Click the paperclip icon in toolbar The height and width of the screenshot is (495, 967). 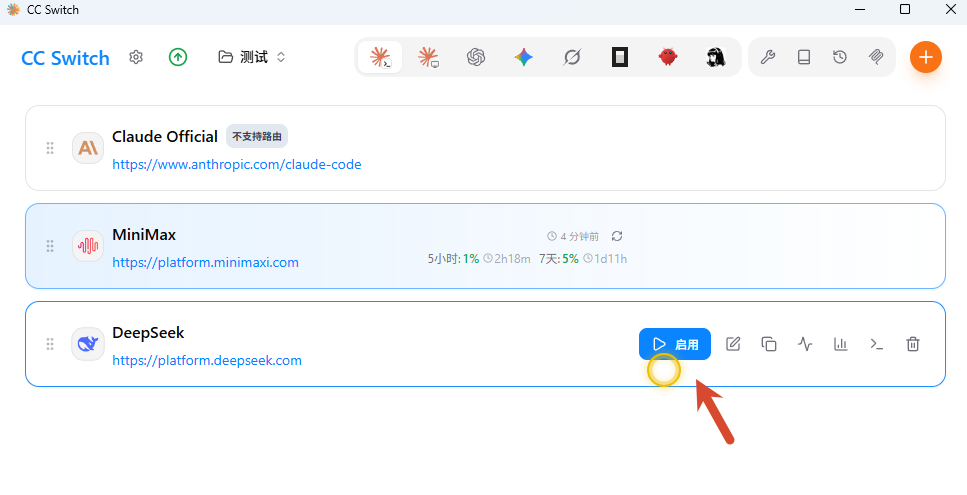[876, 57]
